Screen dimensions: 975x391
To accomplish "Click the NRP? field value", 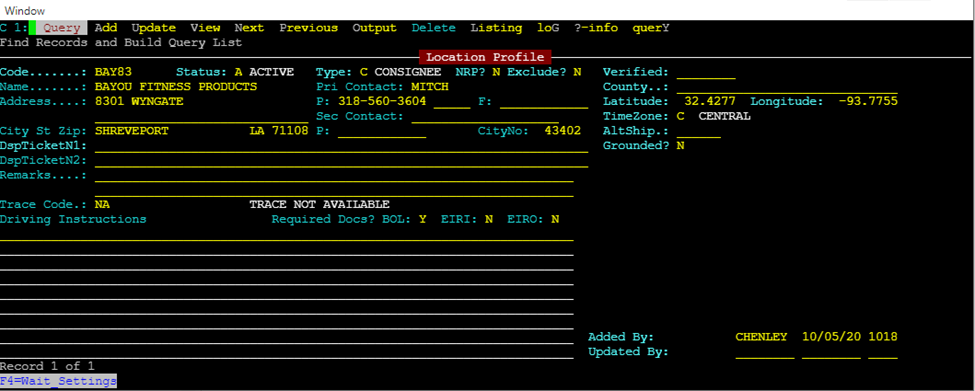I will click(496, 72).
